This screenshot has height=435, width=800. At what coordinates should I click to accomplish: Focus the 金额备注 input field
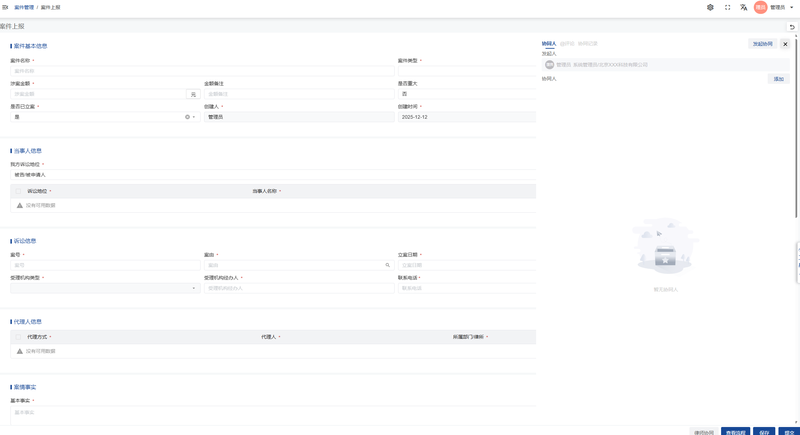299,94
